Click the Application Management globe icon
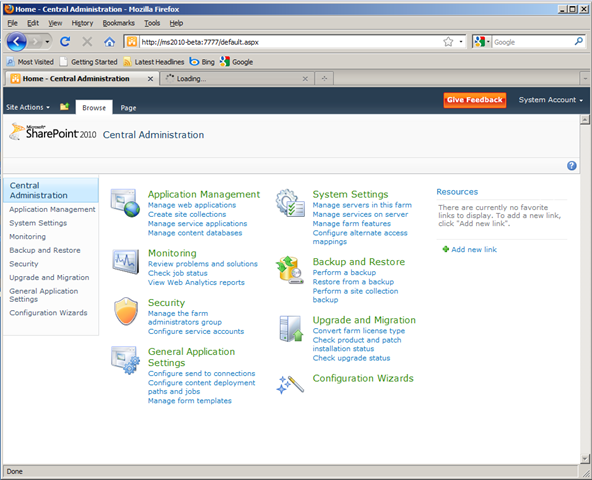The height and width of the screenshot is (480, 592). (x=125, y=203)
